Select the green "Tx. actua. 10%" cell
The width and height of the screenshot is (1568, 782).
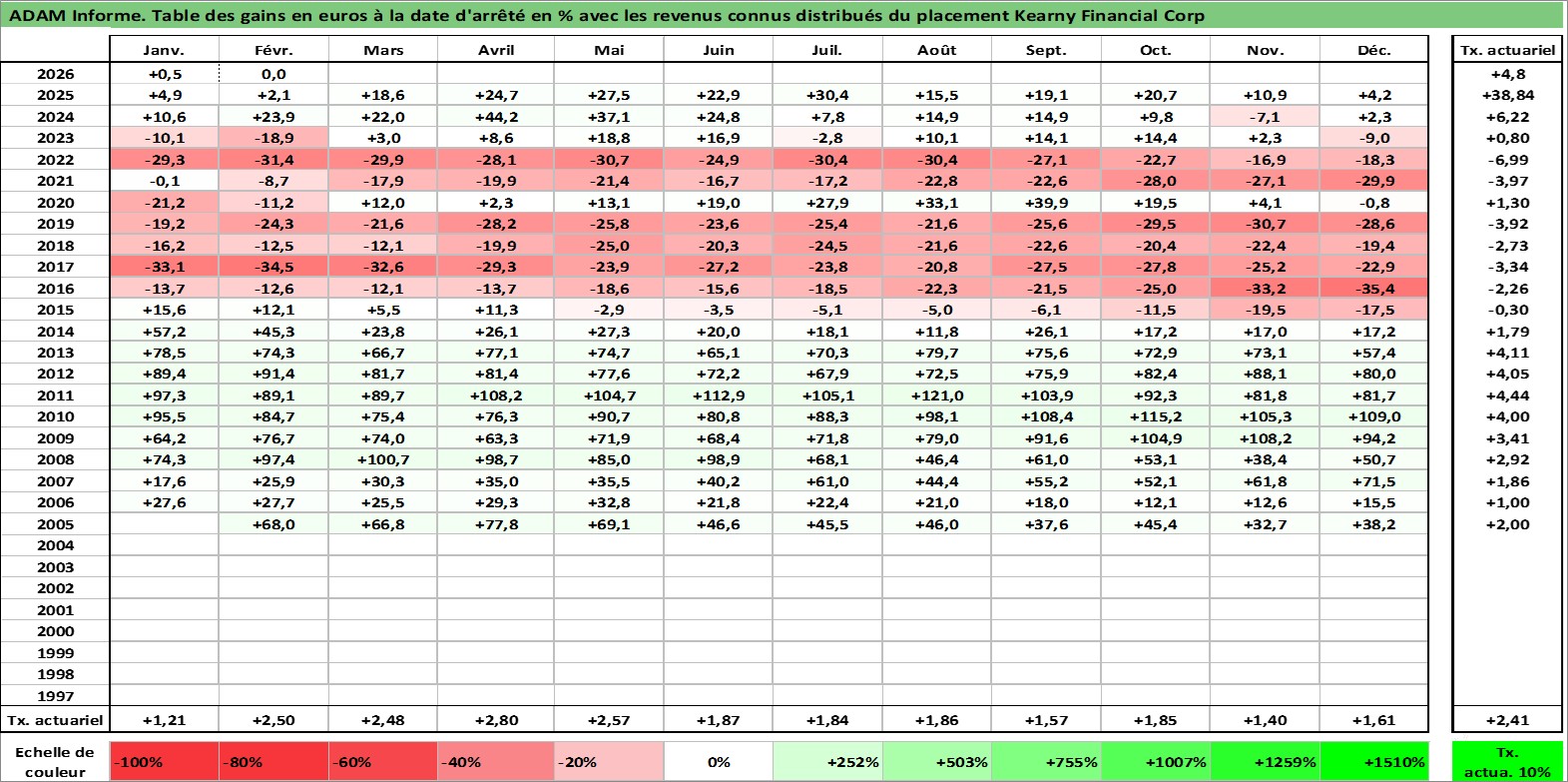pos(1507,761)
